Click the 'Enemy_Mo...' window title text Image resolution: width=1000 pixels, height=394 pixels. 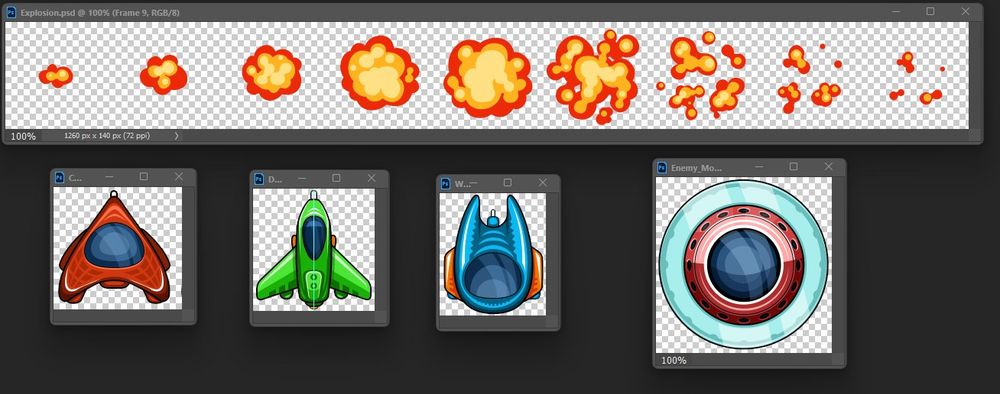click(696, 168)
